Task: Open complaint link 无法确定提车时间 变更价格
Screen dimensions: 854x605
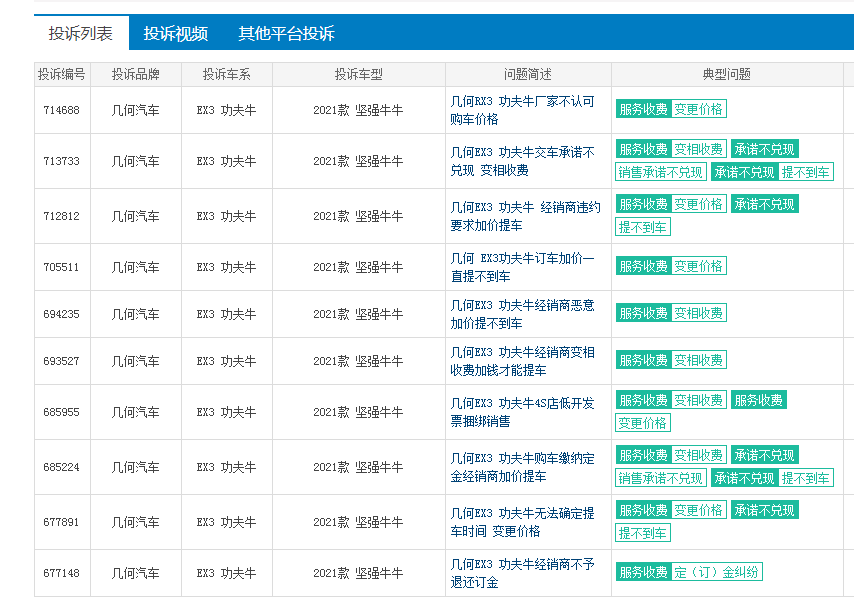Action: coord(522,522)
